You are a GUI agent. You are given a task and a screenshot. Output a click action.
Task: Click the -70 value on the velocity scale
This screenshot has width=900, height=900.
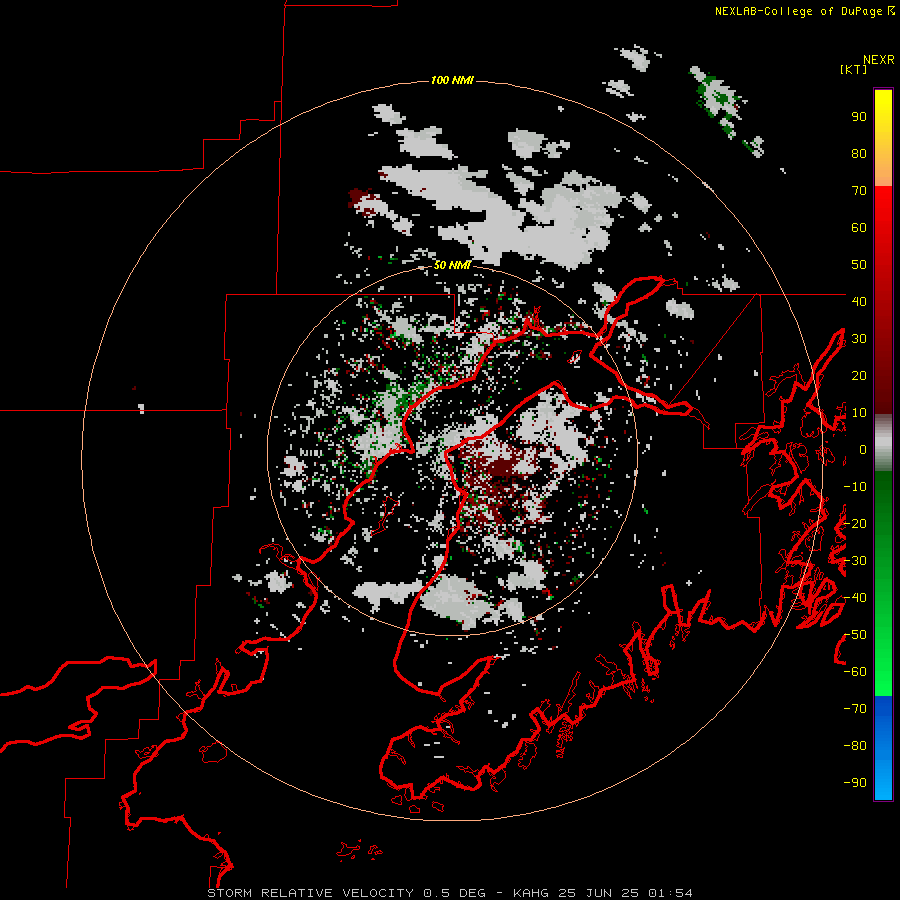point(855,709)
